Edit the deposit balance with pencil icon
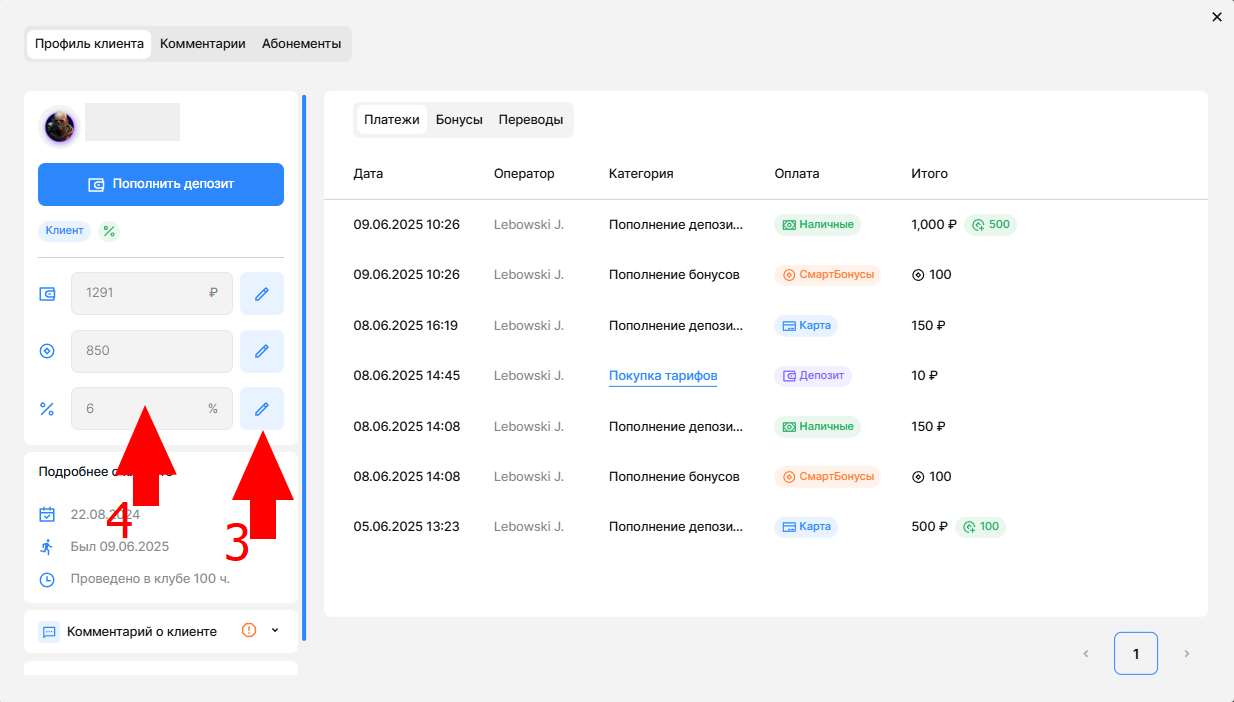 pyautogui.click(x=262, y=294)
